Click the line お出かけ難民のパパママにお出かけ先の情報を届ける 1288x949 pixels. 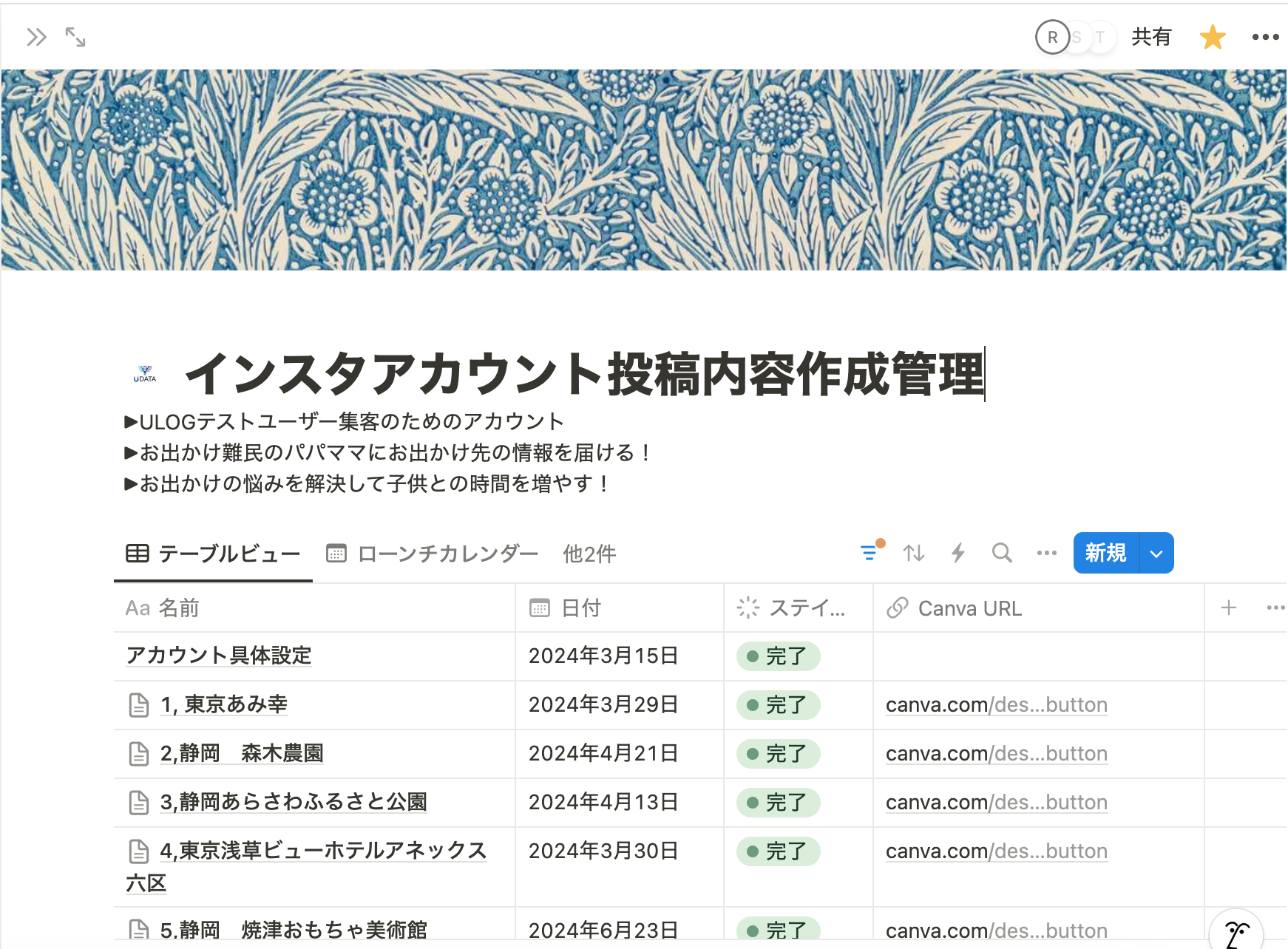[387, 452]
